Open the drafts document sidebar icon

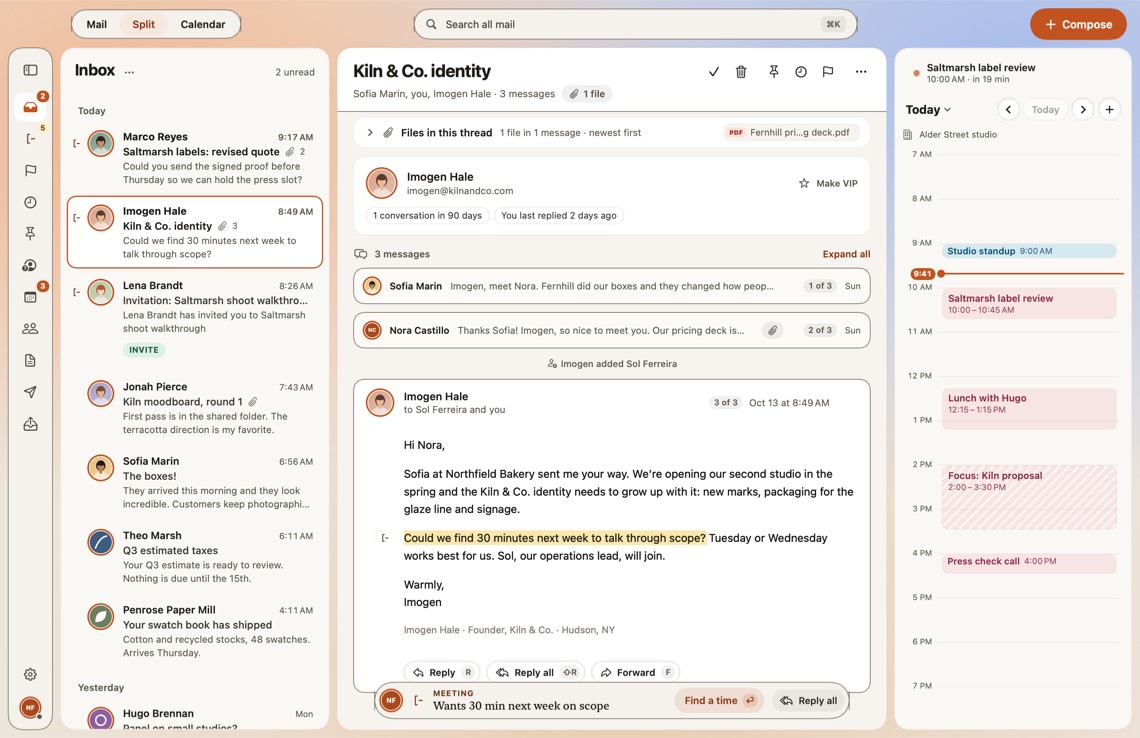click(31, 360)
